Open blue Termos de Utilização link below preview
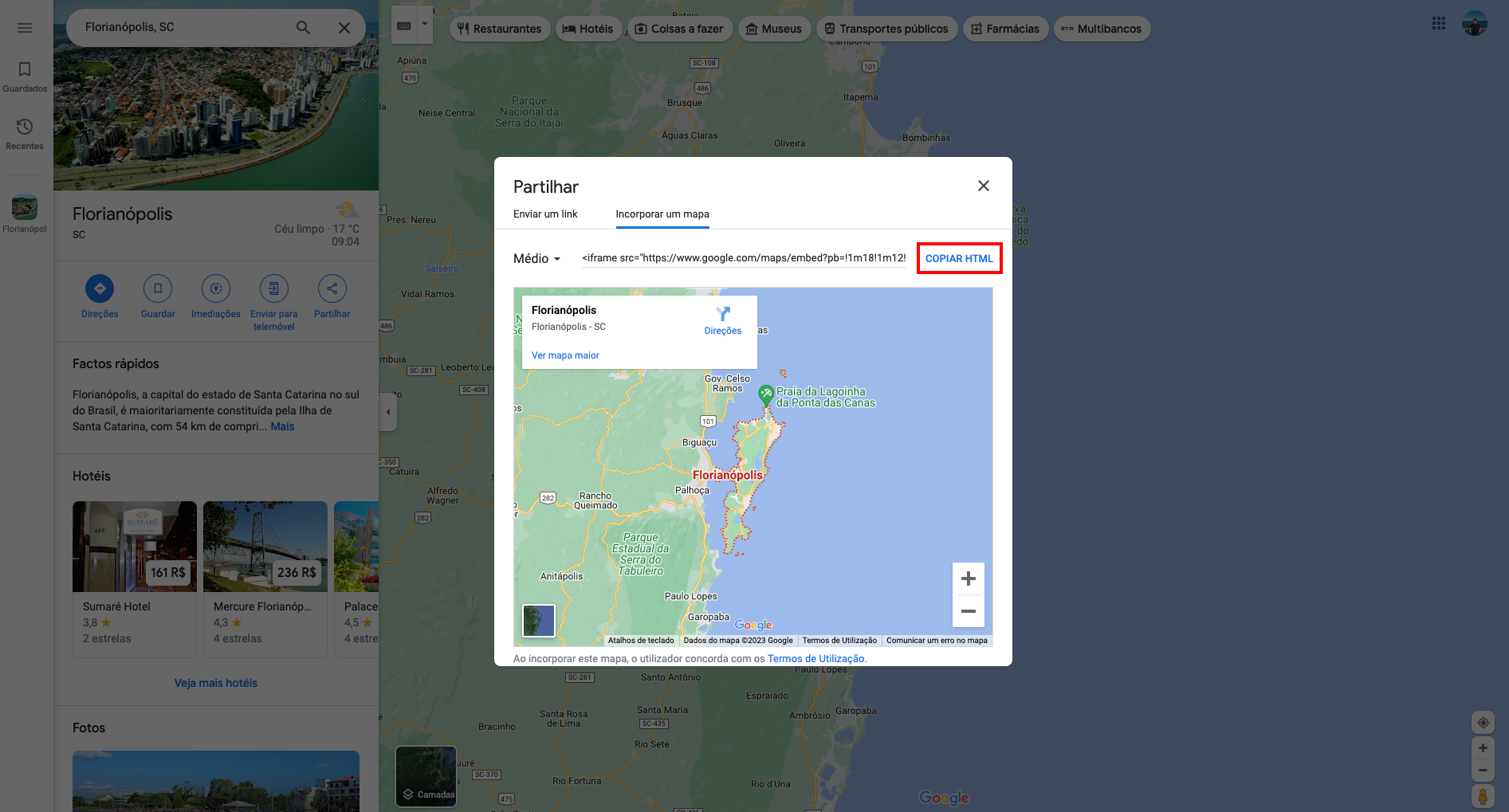This screenshot has height=812, width=1509. pyautogui.click(x=815, y=659)
